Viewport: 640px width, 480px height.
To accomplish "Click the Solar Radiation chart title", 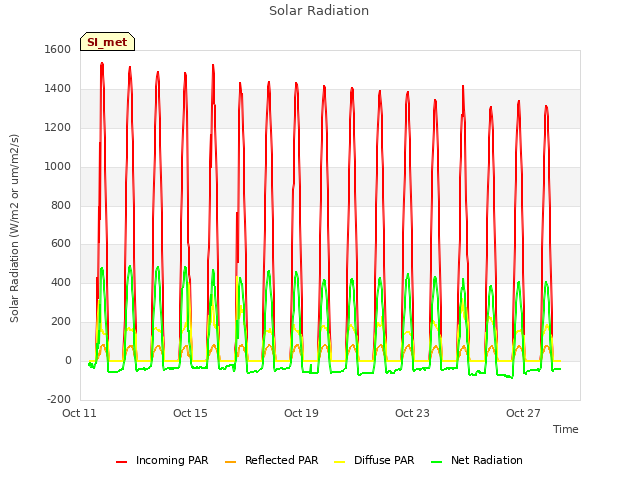I will [x=319, y=11].
